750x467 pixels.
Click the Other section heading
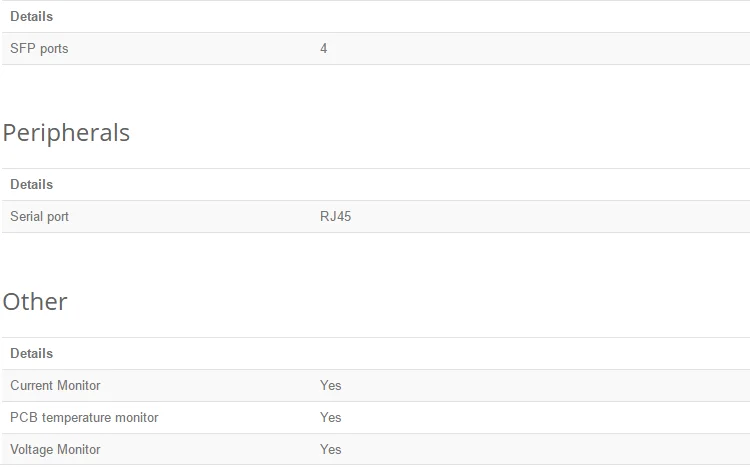35,302
